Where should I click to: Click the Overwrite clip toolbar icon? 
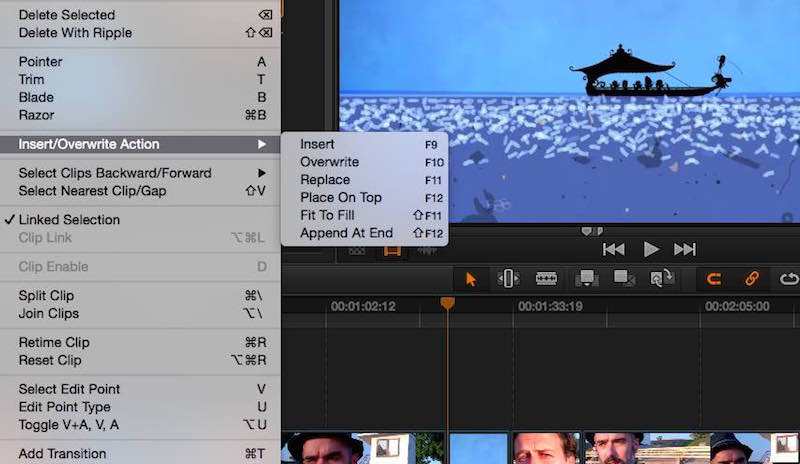624,279
